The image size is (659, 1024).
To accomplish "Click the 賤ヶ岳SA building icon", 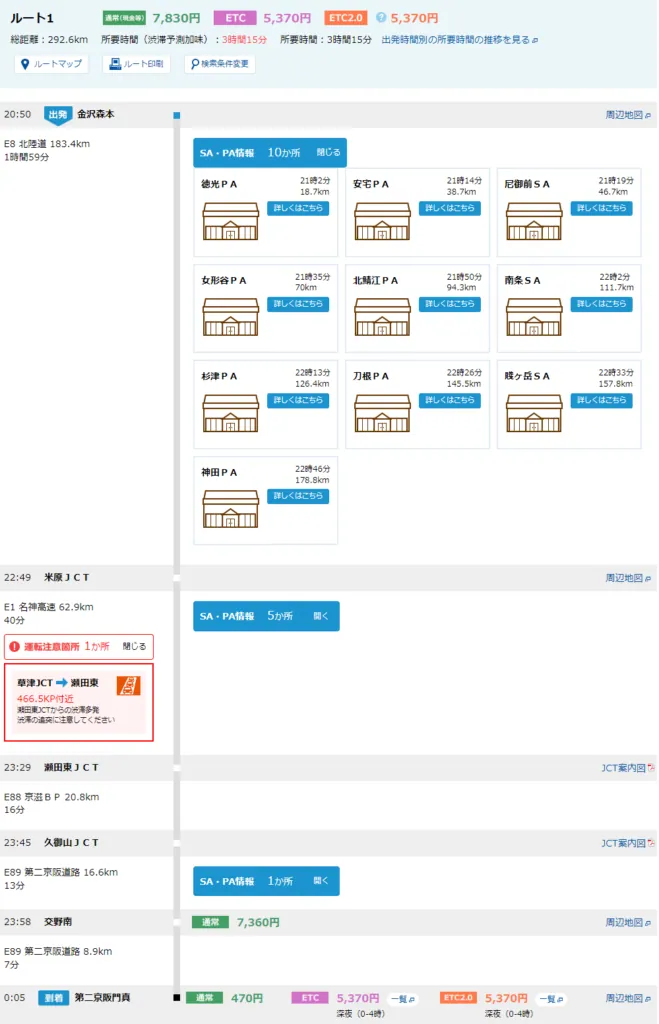I will (534, 413).
